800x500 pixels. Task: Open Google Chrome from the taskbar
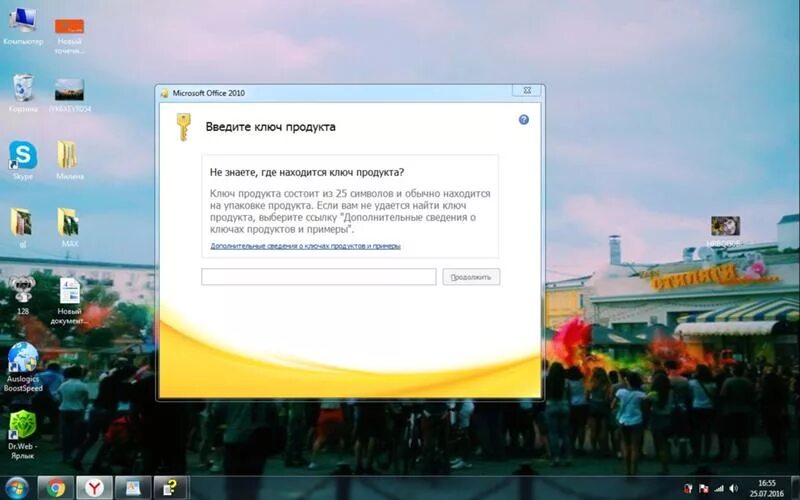point(56,488)
